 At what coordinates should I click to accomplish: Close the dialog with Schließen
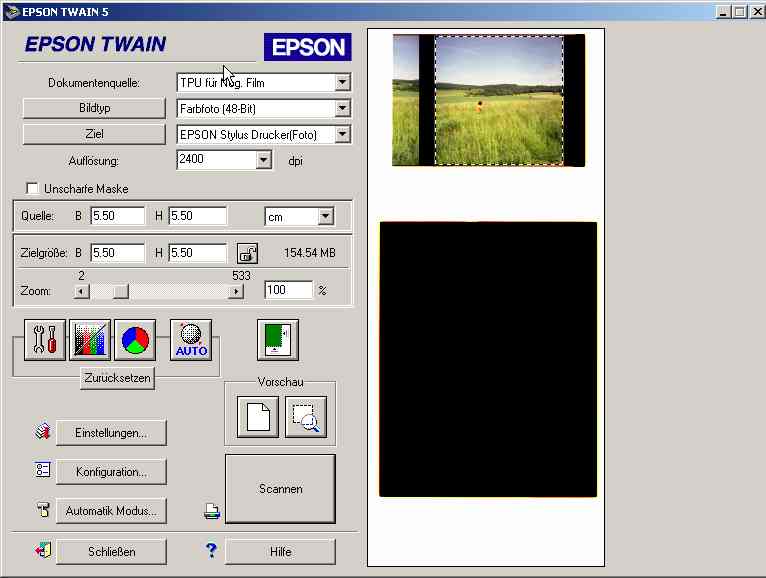(x=111, y=552)
